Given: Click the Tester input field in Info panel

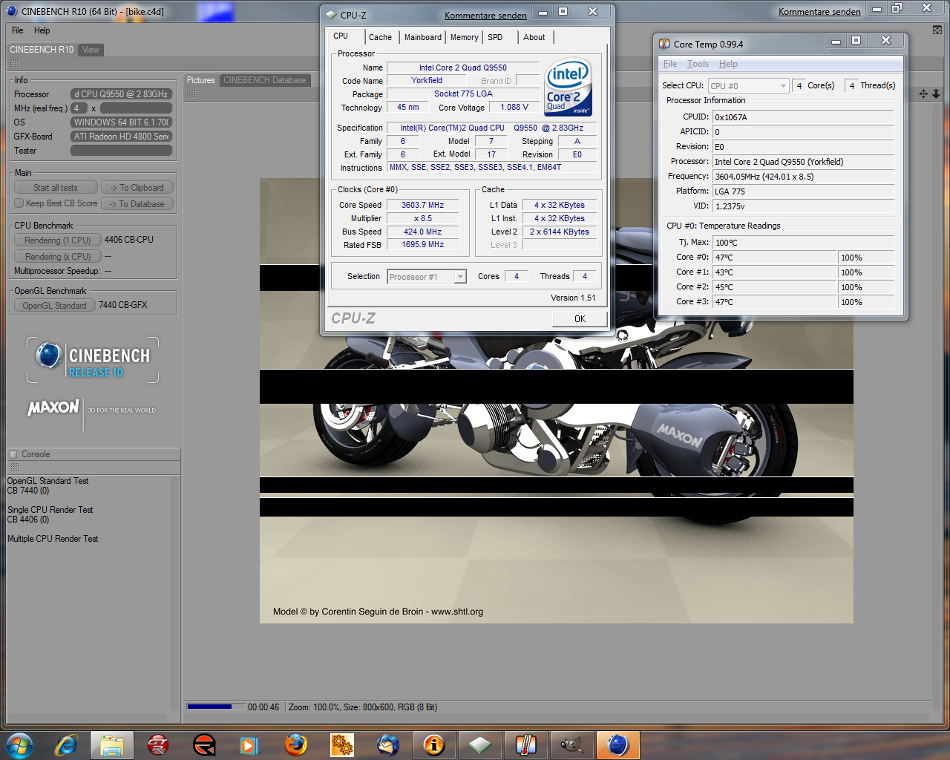Looking at the screenshot, I should (x=121, y=150).
